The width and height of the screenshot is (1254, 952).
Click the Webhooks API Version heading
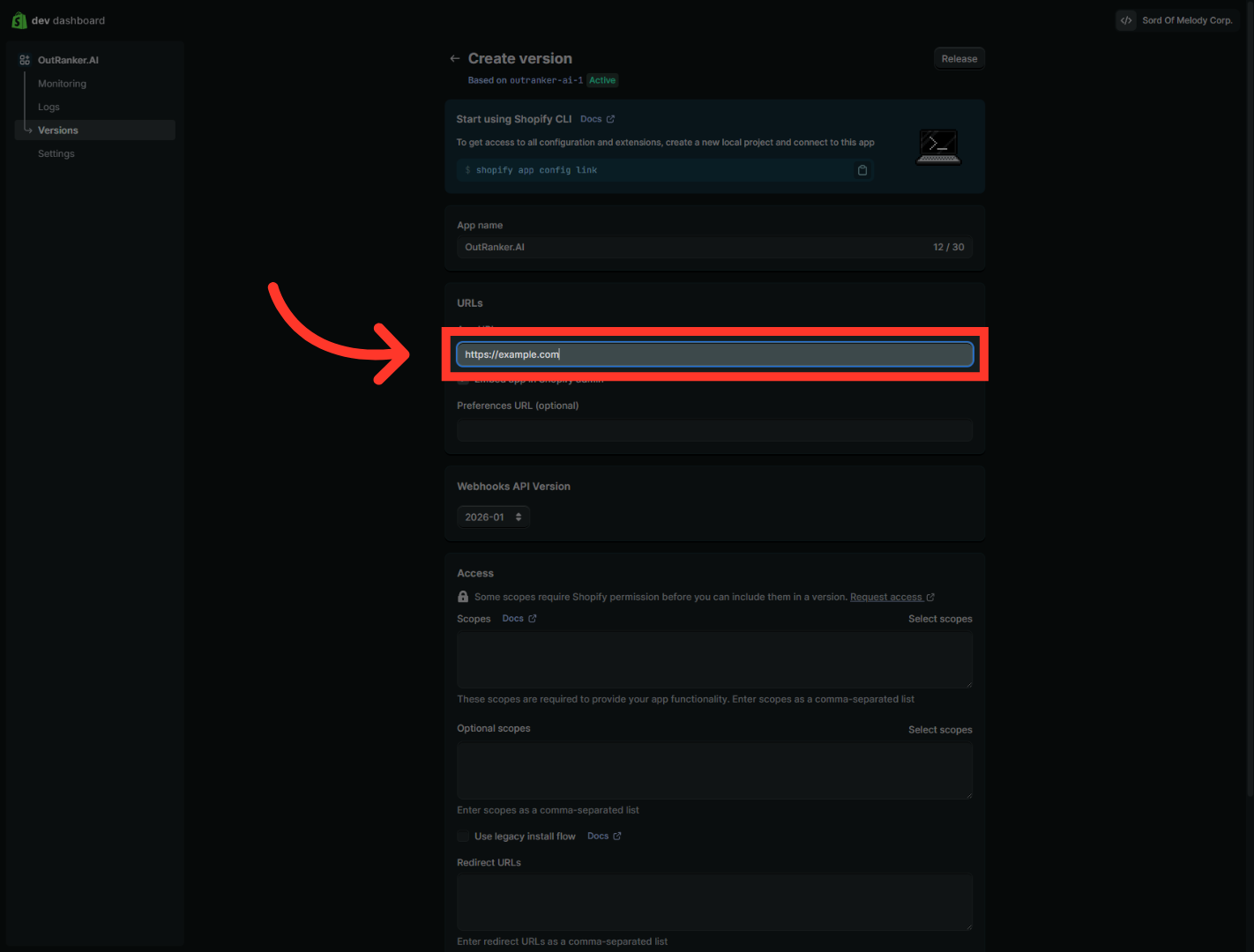pyautogui.click(x=513, y=487)
